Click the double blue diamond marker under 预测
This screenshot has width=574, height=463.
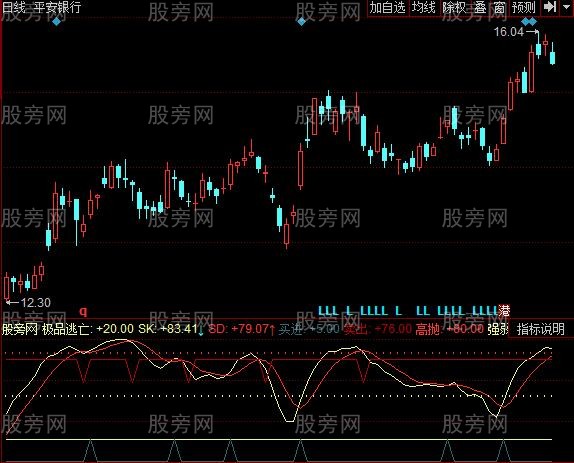pyautogui.click(x=529, y=22)
